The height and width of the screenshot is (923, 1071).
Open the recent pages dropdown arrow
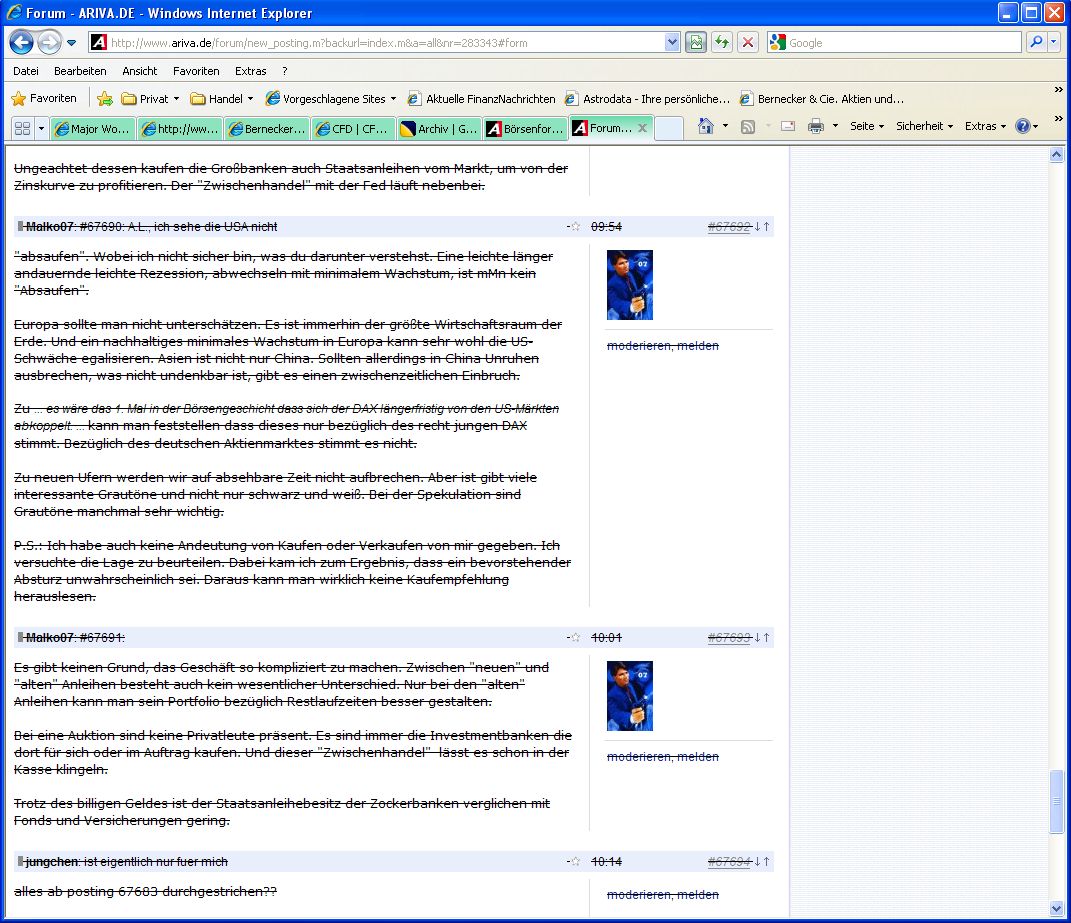72,43
